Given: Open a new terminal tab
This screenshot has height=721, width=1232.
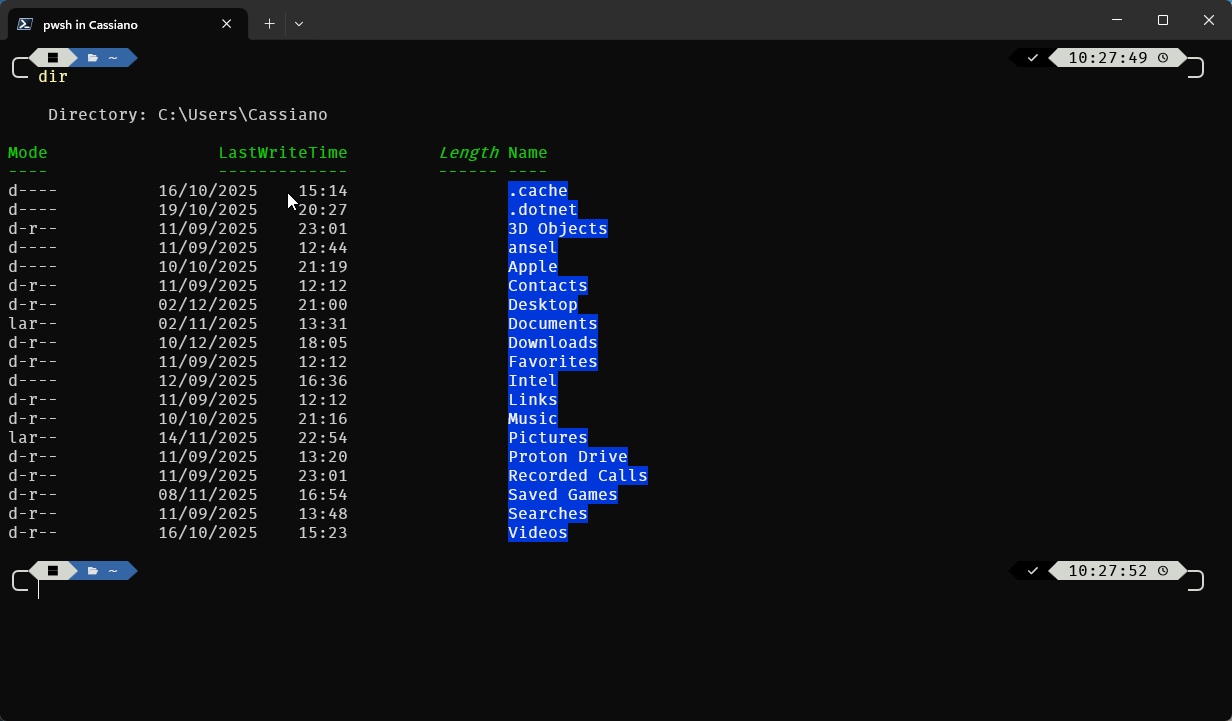Looking at the screenshot, I should pyautogui.click(x=269, y=24).
